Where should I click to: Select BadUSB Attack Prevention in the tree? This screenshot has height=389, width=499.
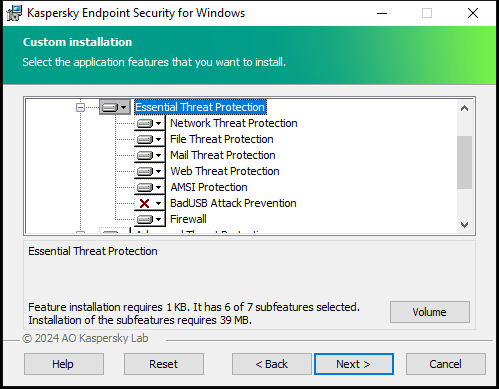click(x=233, y=203)
